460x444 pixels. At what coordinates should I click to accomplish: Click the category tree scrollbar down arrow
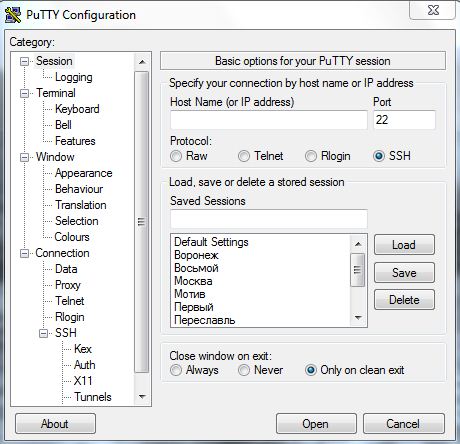point(142,397)
